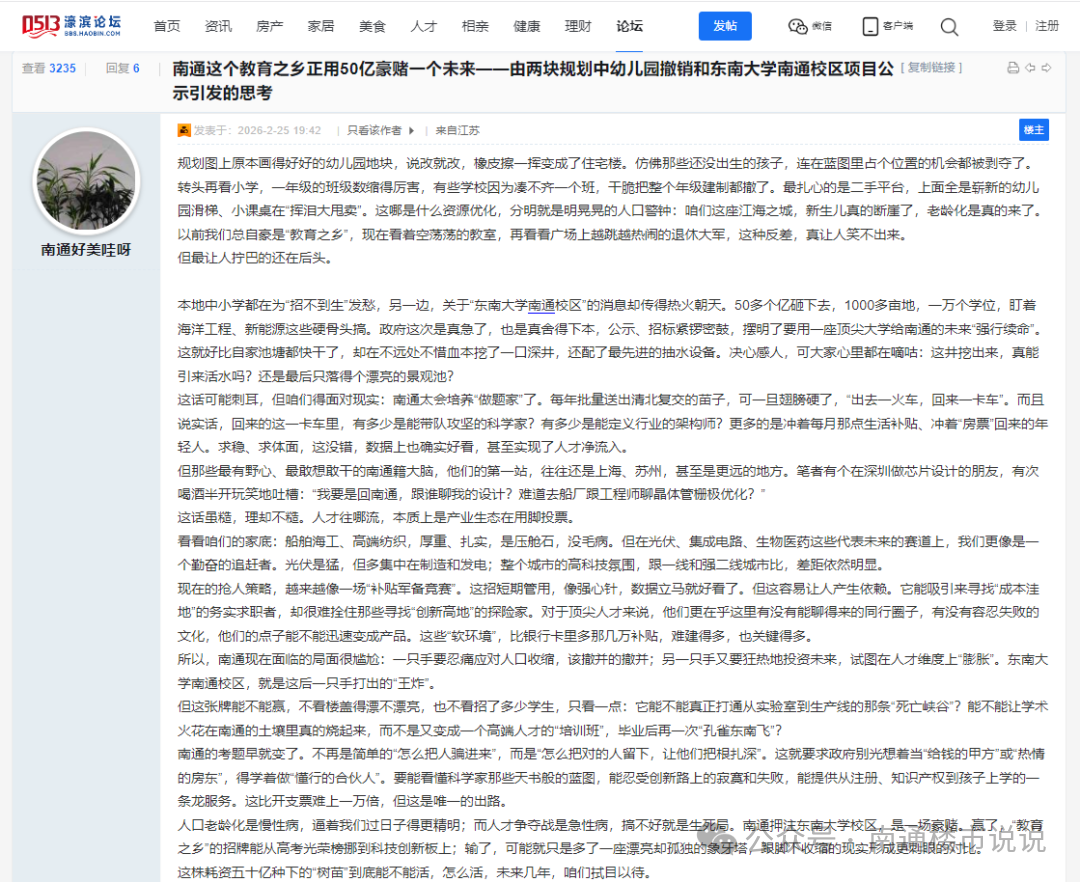The height and width of the screenshot is (882, 1080).
Task: Click the blue 发帖 post button
Action: coord(725,26)
